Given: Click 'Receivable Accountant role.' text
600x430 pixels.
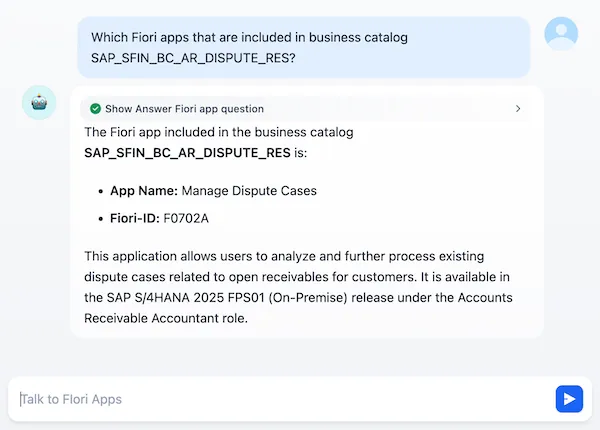Looking at the screenshot, I should click(166, 318).
